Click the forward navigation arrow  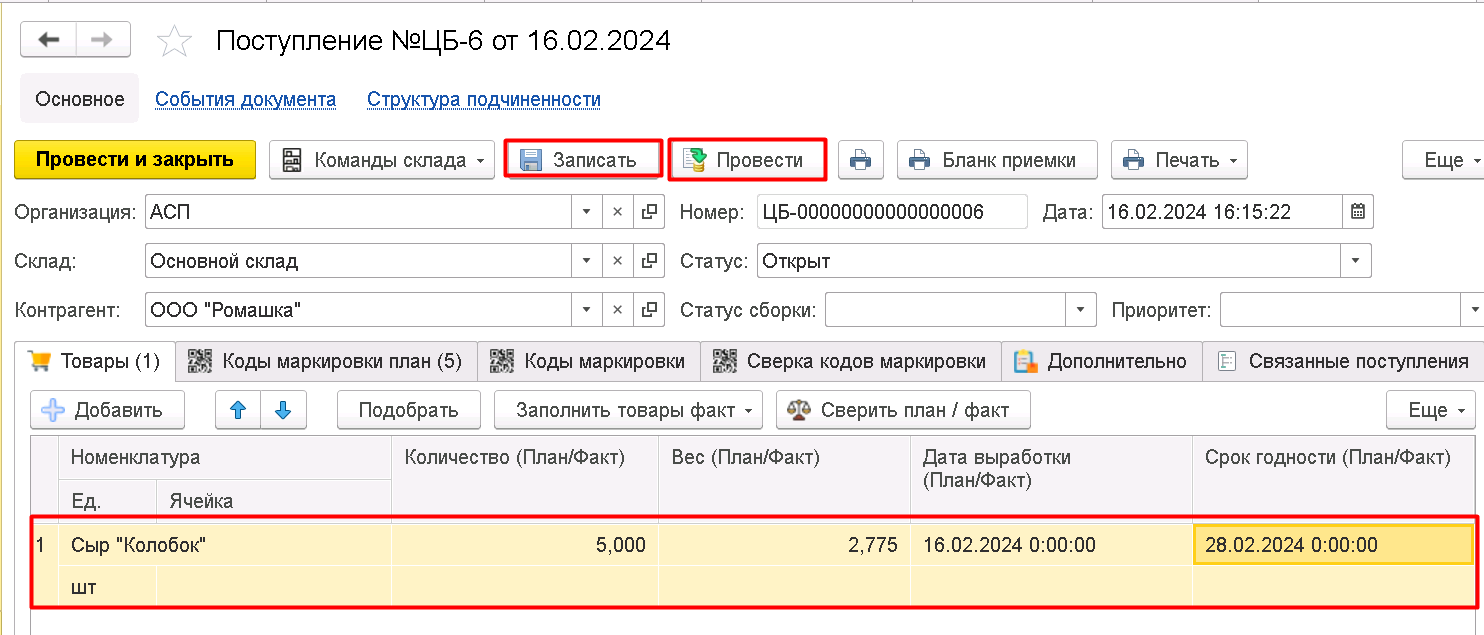point(102,40)
